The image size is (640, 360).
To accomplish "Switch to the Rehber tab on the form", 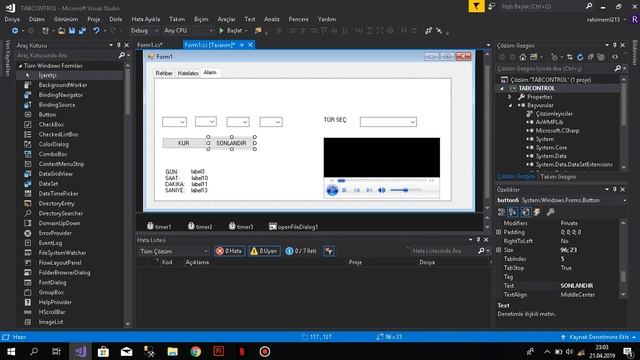I will (x=164, y=73).
